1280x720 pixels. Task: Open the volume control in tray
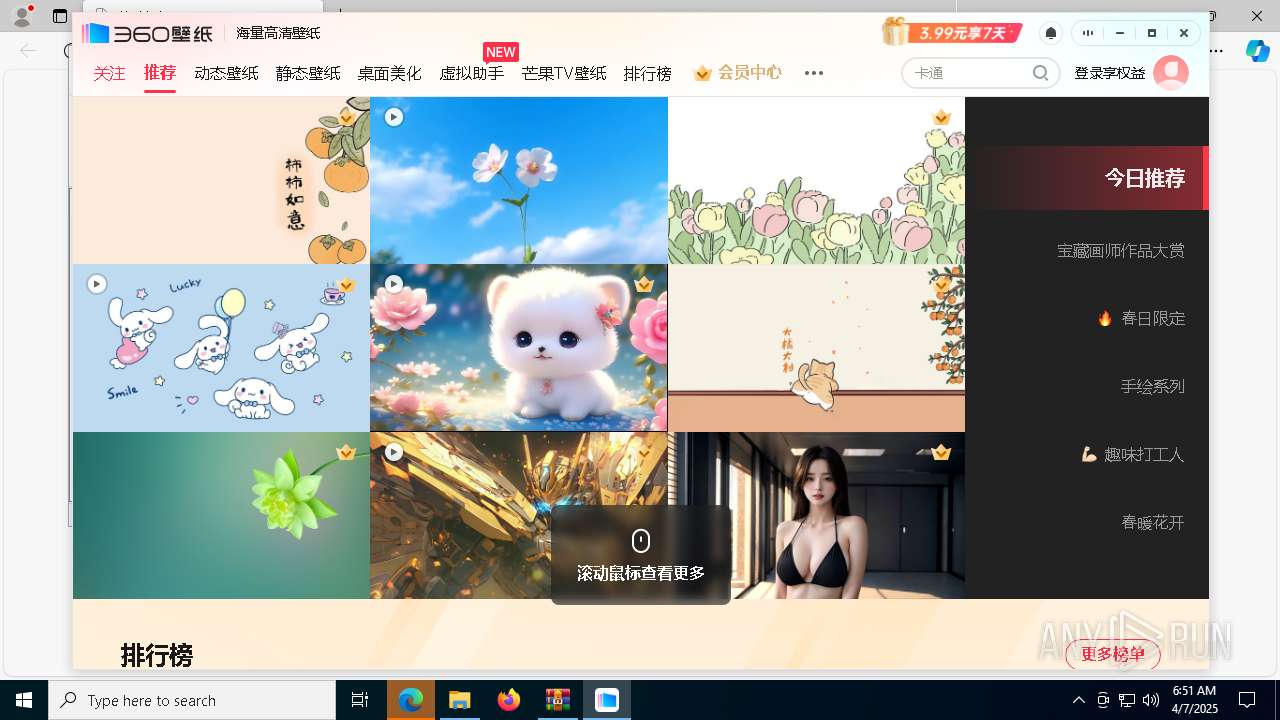pos(1151,700)
